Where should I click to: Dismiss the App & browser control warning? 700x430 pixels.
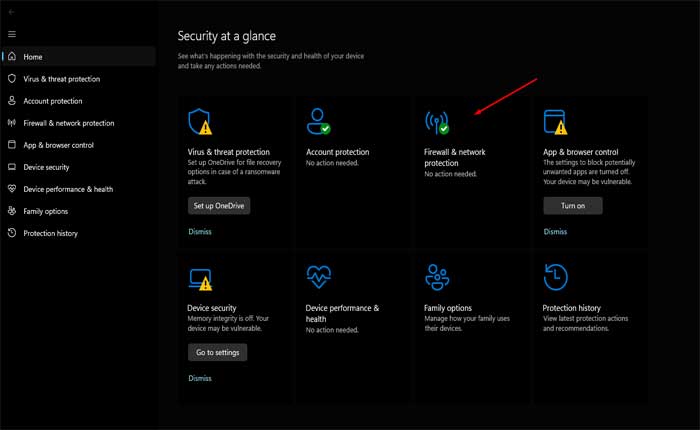click(555, 231)
